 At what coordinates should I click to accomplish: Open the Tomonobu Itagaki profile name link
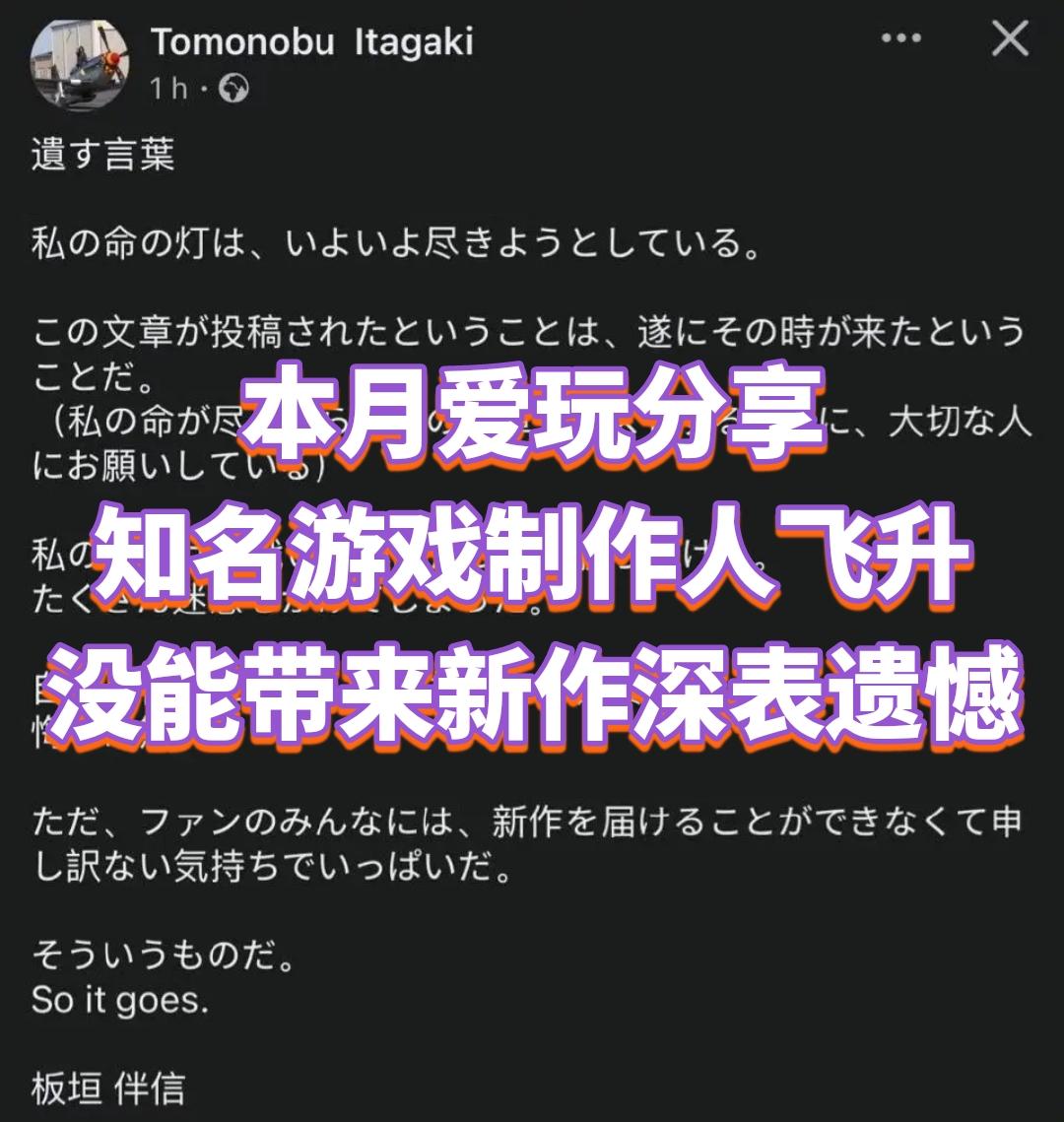coord(312,41)
